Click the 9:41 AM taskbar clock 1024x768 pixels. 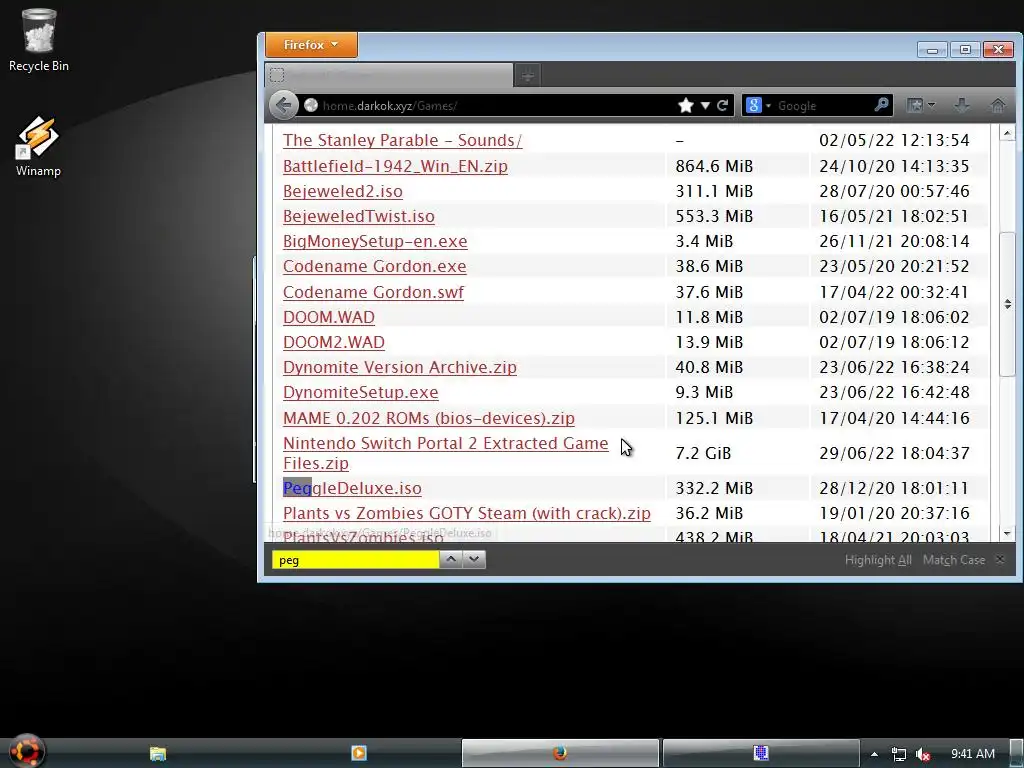point(972,754)
